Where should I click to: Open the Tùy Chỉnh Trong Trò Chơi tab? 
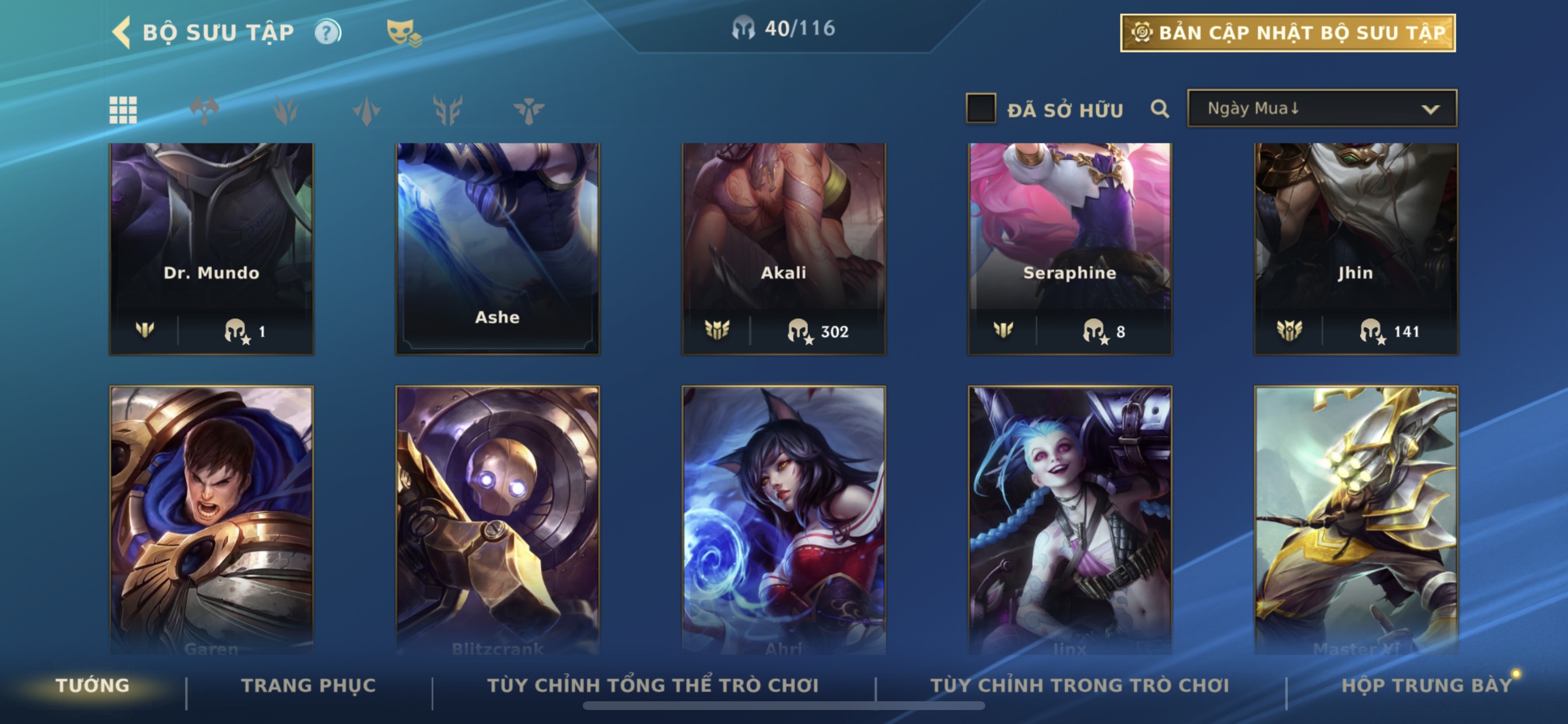click(1079, 685)
